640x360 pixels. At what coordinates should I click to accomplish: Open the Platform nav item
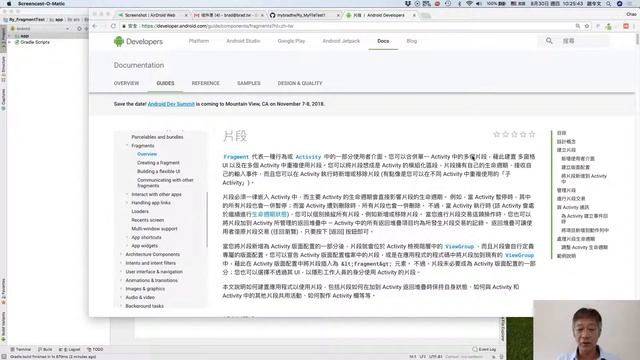click(199, 41)
